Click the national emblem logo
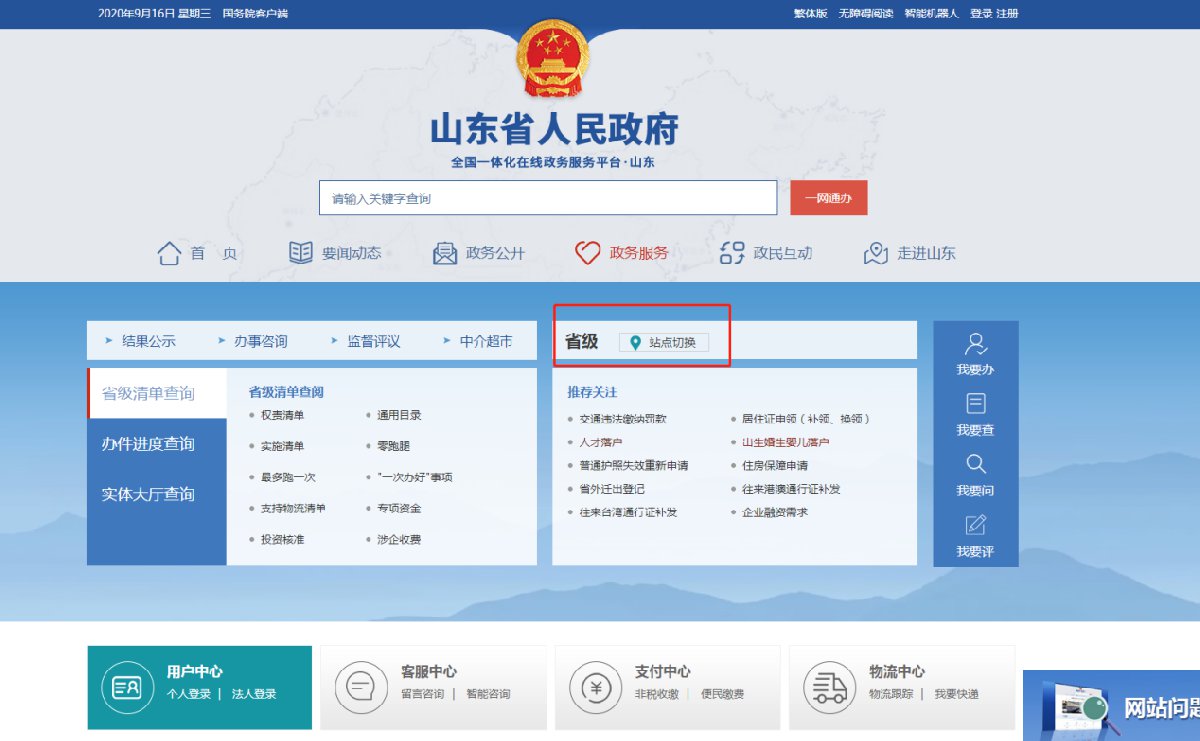Image resolution: width=1200 pixels, height=741 pixels. tap(553, 60)
